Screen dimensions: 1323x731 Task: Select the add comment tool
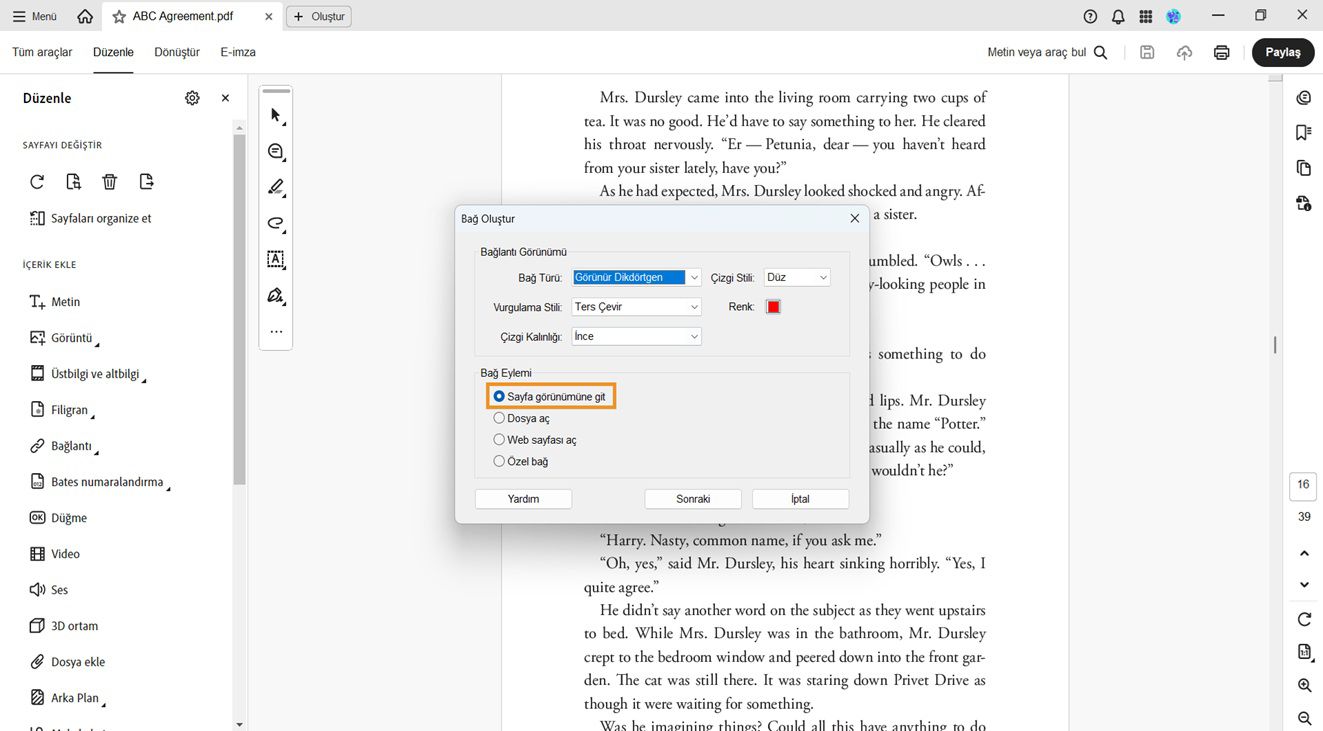click(276, 152)
